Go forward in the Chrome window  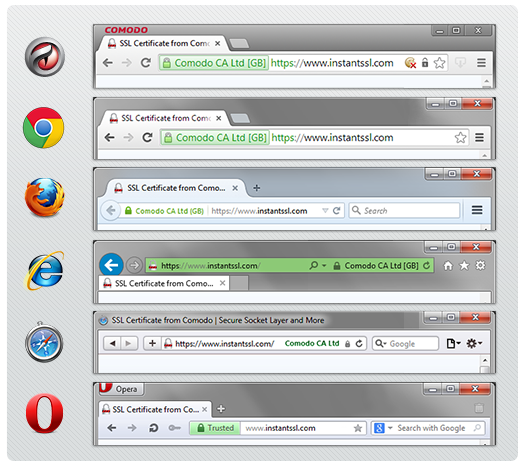tap(128, 137)
